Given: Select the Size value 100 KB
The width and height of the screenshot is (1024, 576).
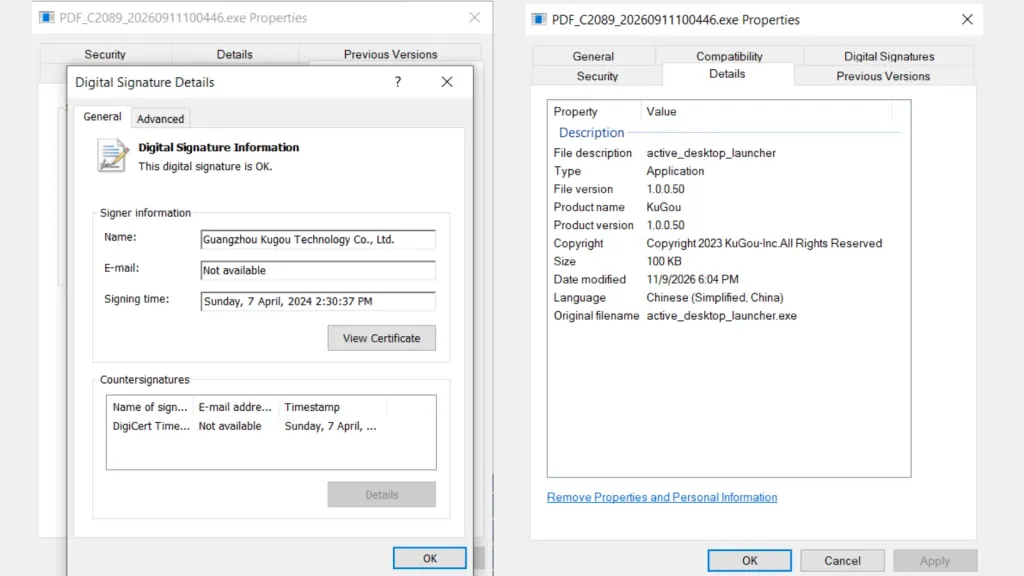Looking at the screenshot, I should pos(664,261).
